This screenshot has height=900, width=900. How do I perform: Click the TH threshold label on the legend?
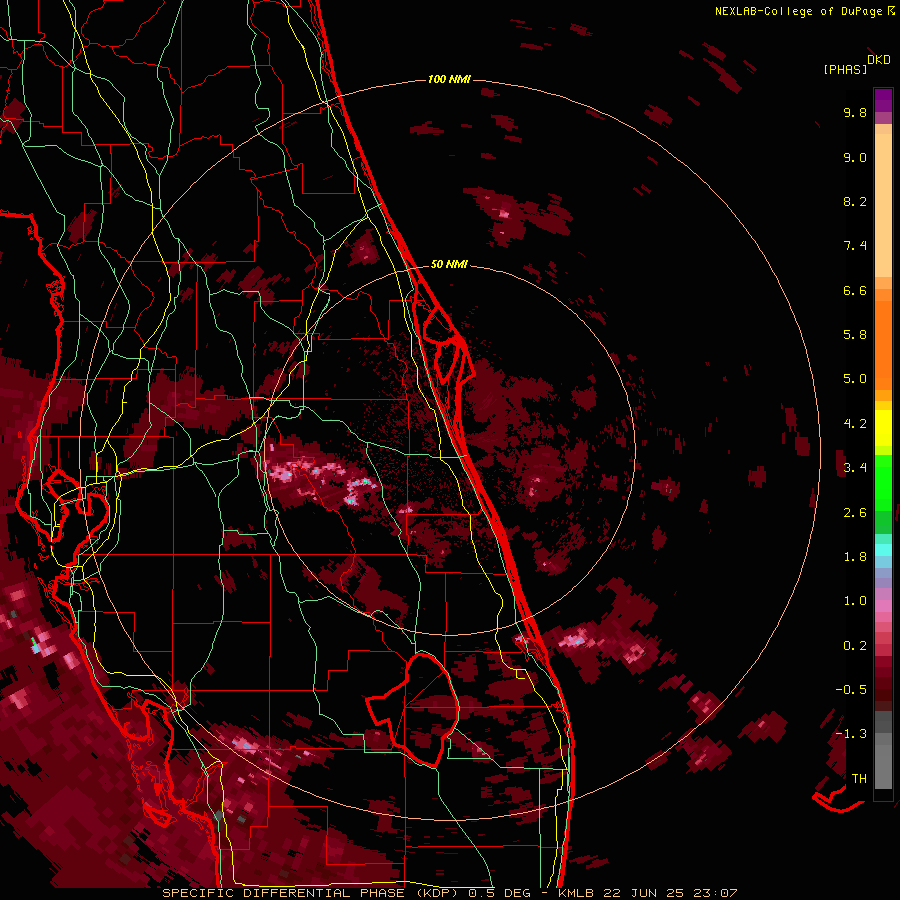tap(859, 779)
